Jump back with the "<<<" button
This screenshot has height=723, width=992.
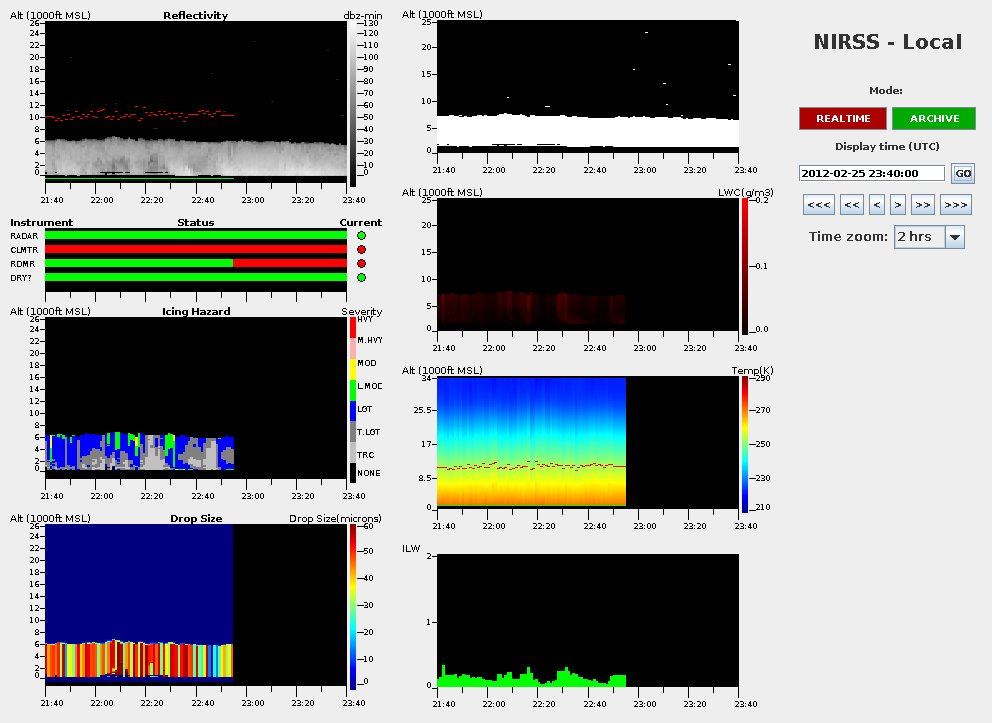818,205
